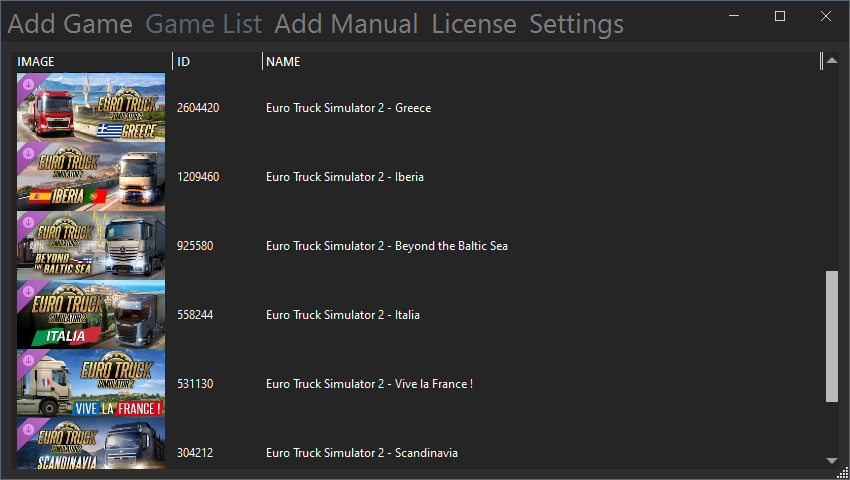Click the Scandinavia DLC cover thumbnail
The image size is (850, 480).
pos(91,444)
